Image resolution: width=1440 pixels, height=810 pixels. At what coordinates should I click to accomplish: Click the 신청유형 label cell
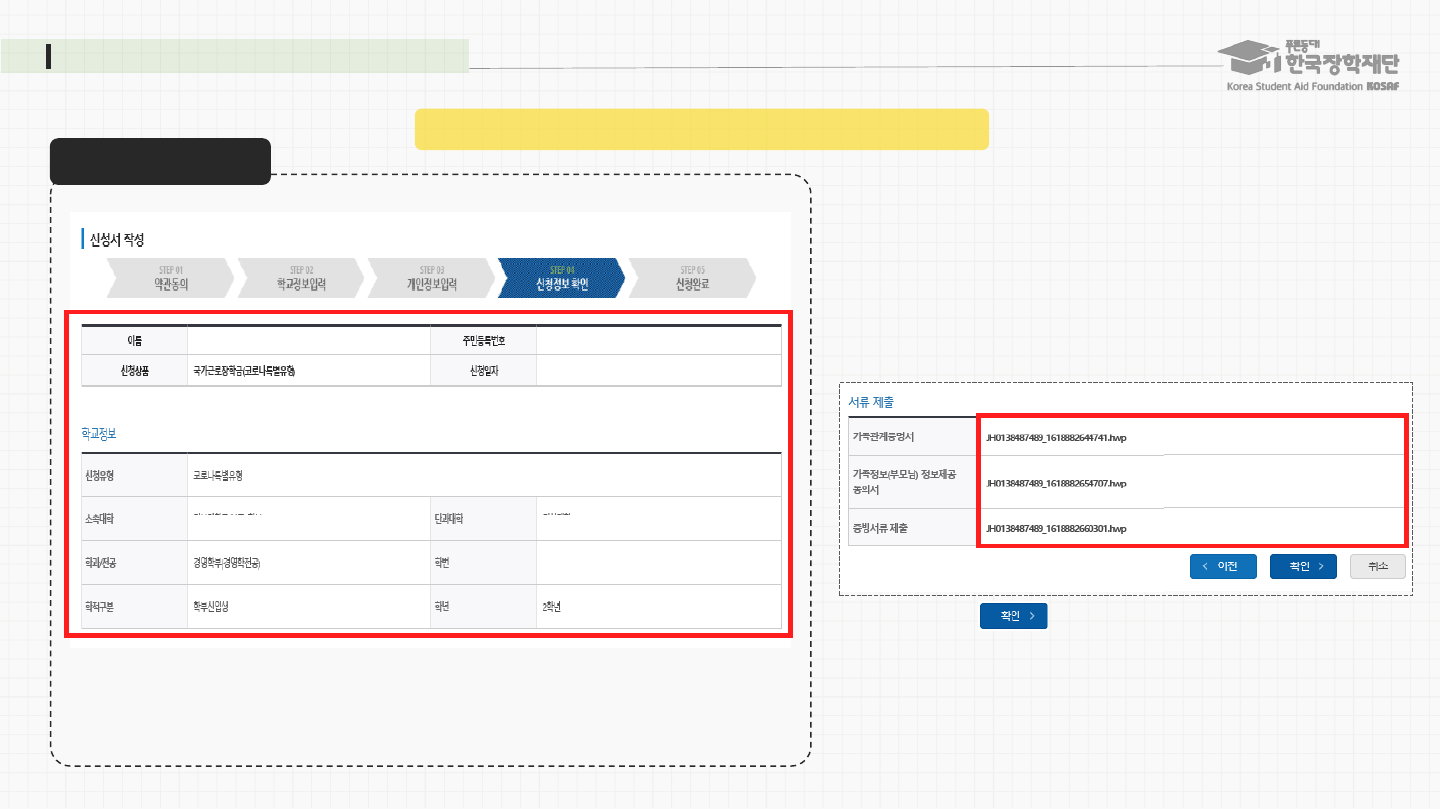pyautogui.click(x=135, y=475)
